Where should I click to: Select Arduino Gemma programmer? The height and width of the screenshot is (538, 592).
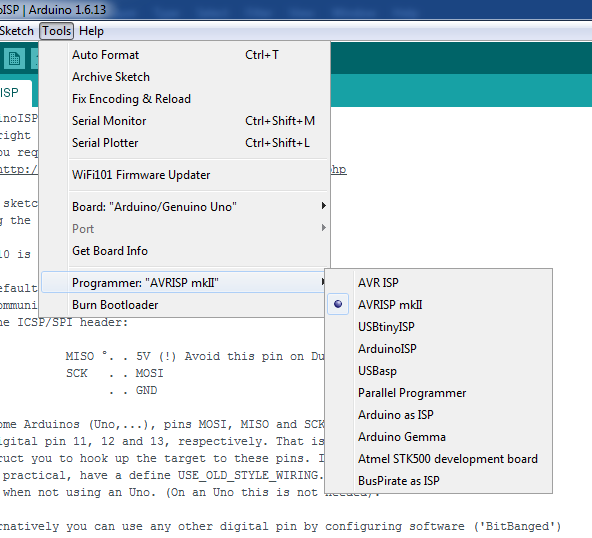(438, 437)
